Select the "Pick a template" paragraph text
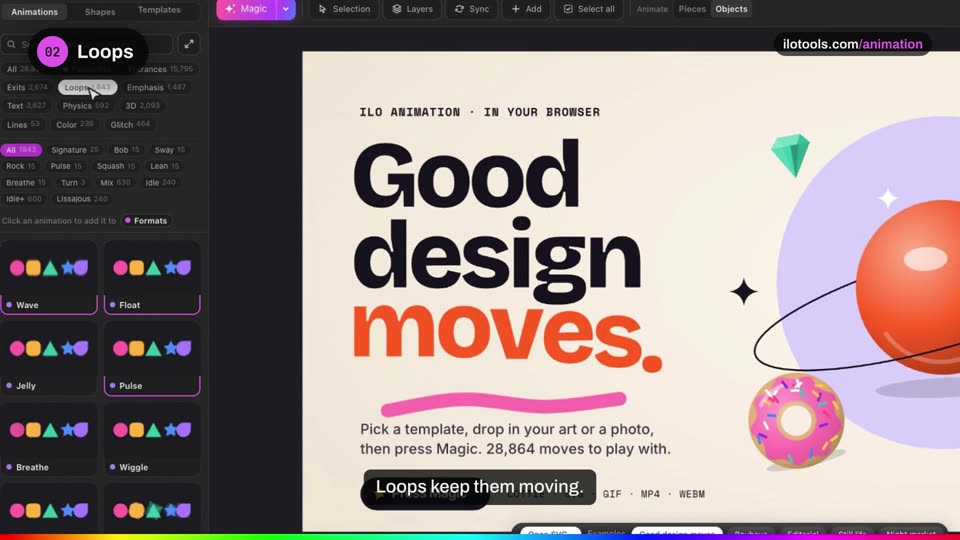Screen dimensions: 960x540 click(x=515, y=439)
